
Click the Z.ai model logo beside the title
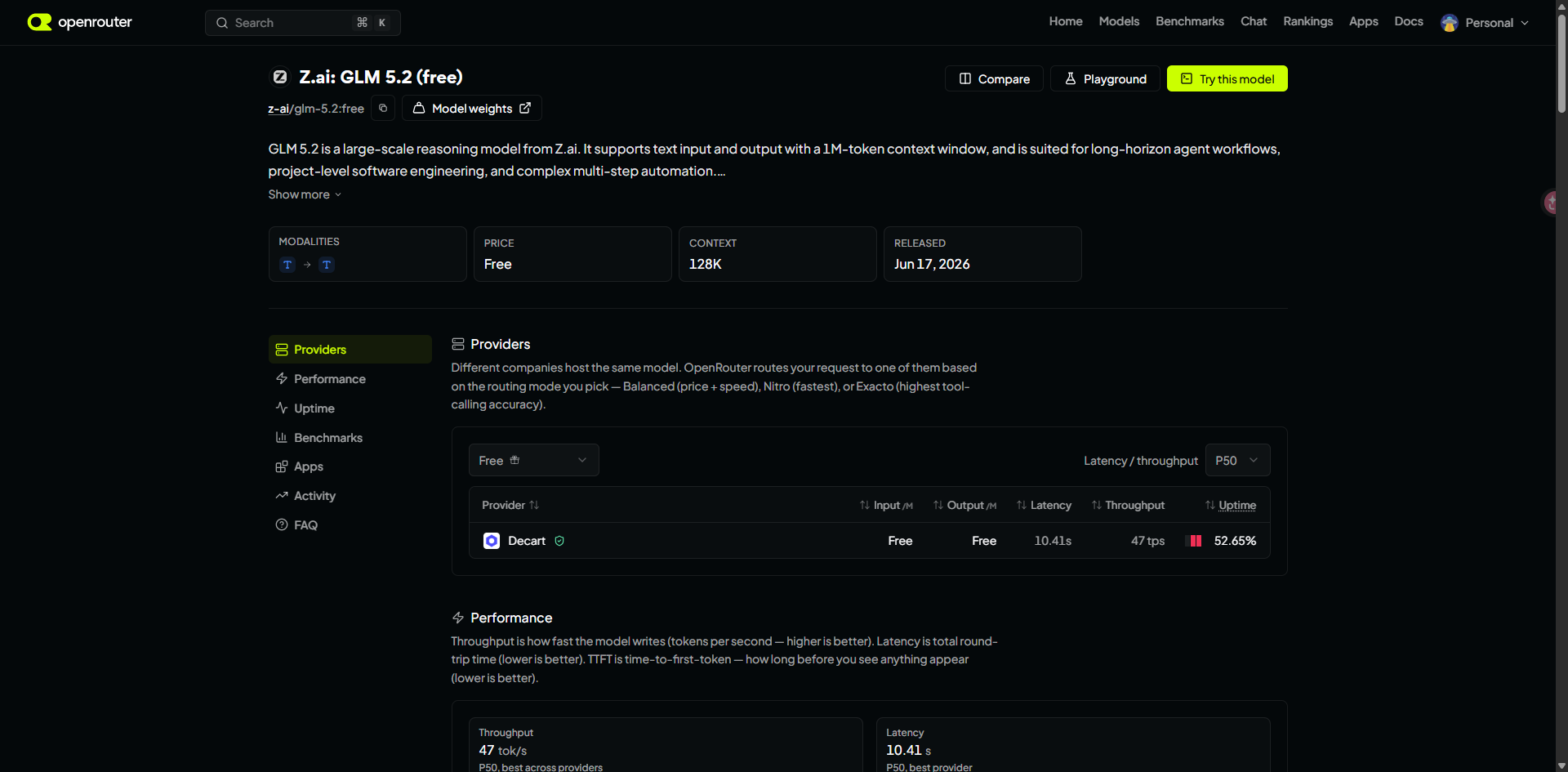click(x=280, y=77)
